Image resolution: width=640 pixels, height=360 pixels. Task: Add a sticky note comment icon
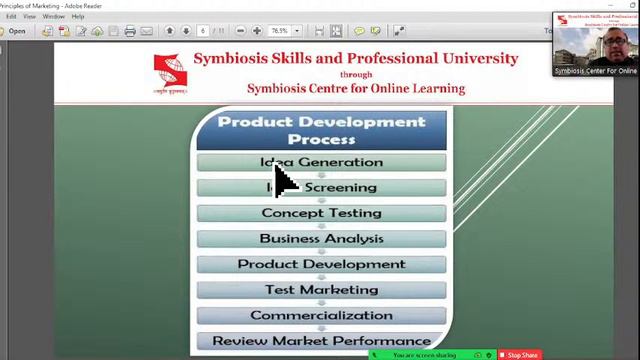pos(359,31)
